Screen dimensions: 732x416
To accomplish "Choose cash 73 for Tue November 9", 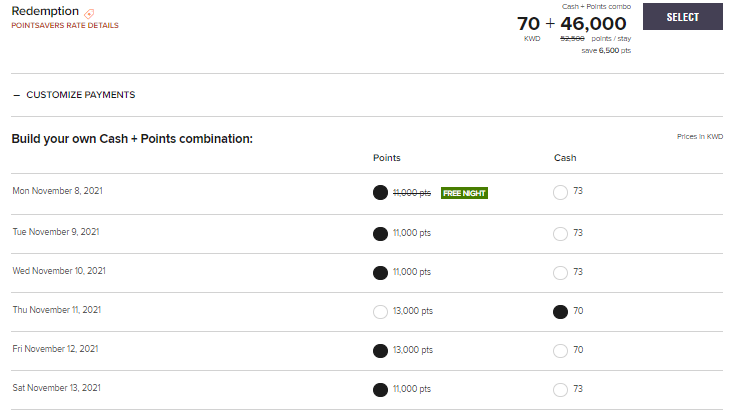I will (x=560, y=233).
